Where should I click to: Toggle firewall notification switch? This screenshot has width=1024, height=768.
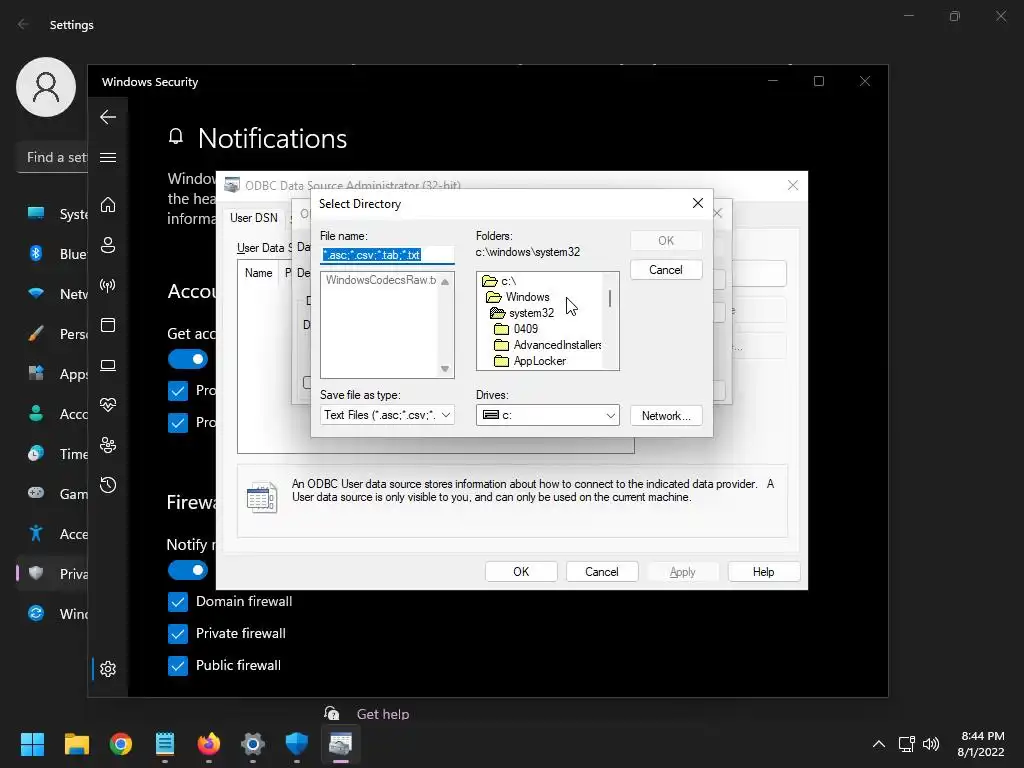(188, 570)
